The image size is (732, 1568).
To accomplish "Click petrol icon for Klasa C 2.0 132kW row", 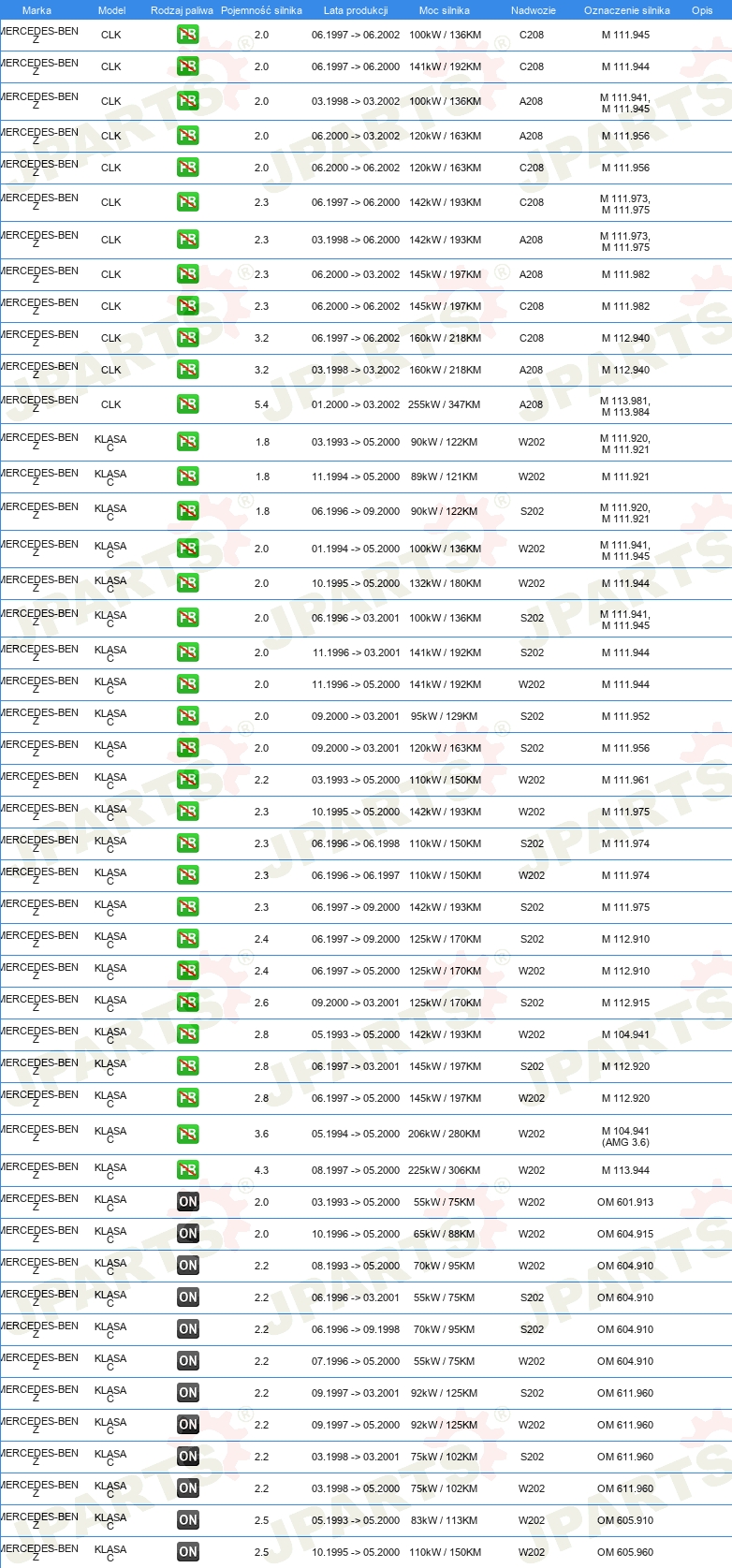I will coord(187,584).
